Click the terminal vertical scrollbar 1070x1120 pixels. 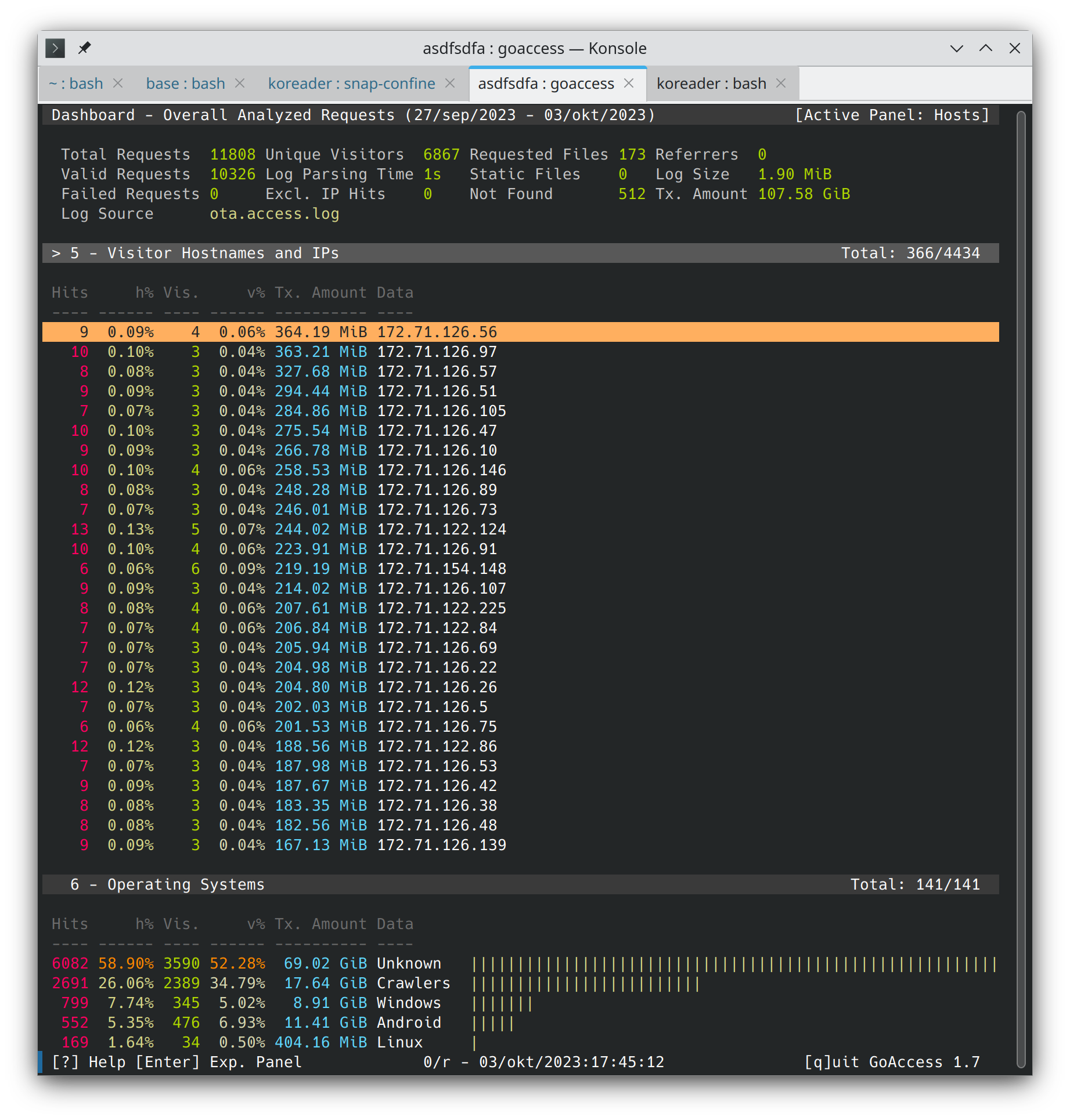(1021, 589)
